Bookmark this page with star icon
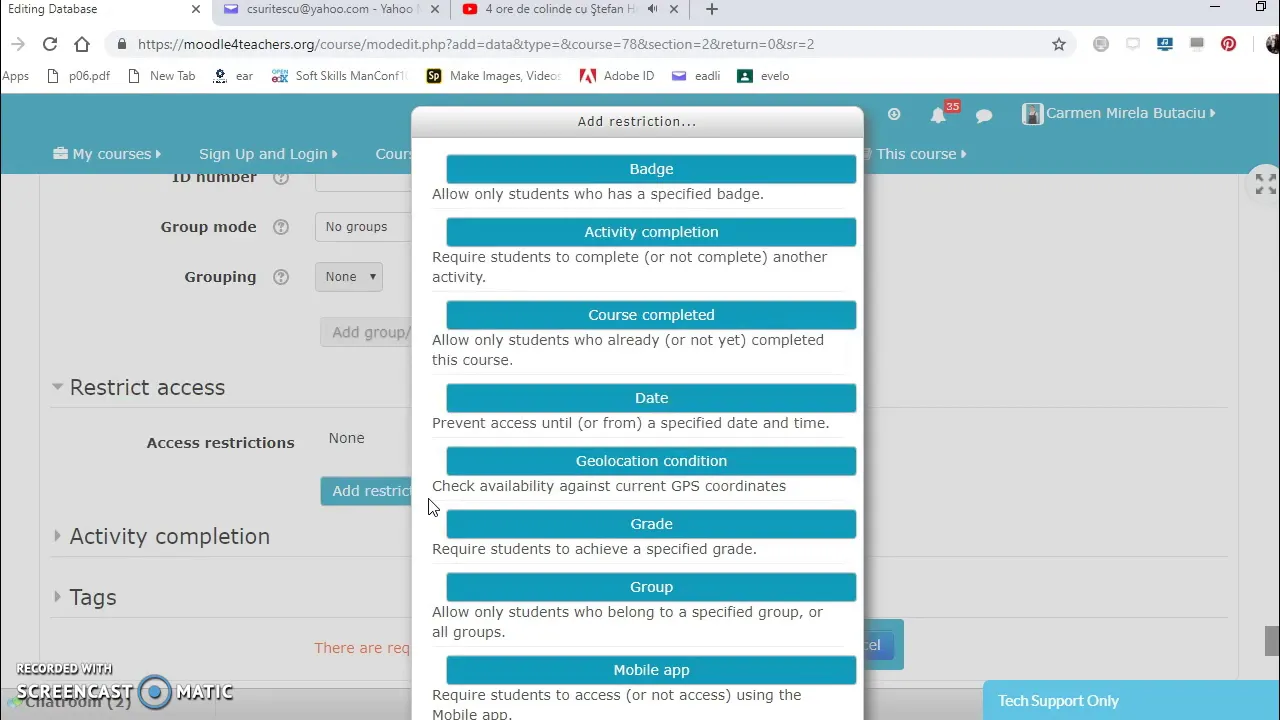The image size is (1280, 720). coord(1059,44)
